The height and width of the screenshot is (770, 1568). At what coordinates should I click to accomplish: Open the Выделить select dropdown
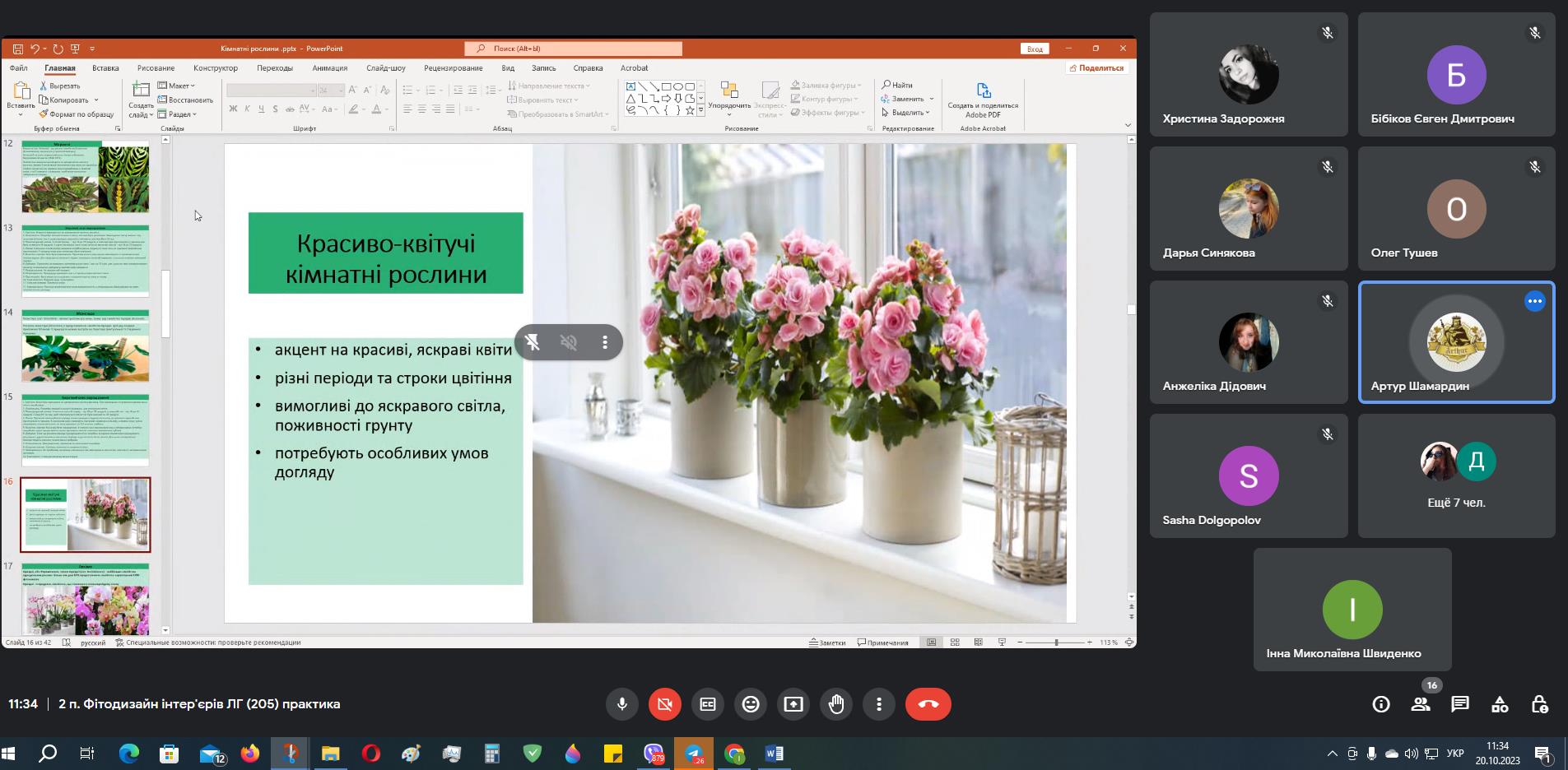(906, 113)
